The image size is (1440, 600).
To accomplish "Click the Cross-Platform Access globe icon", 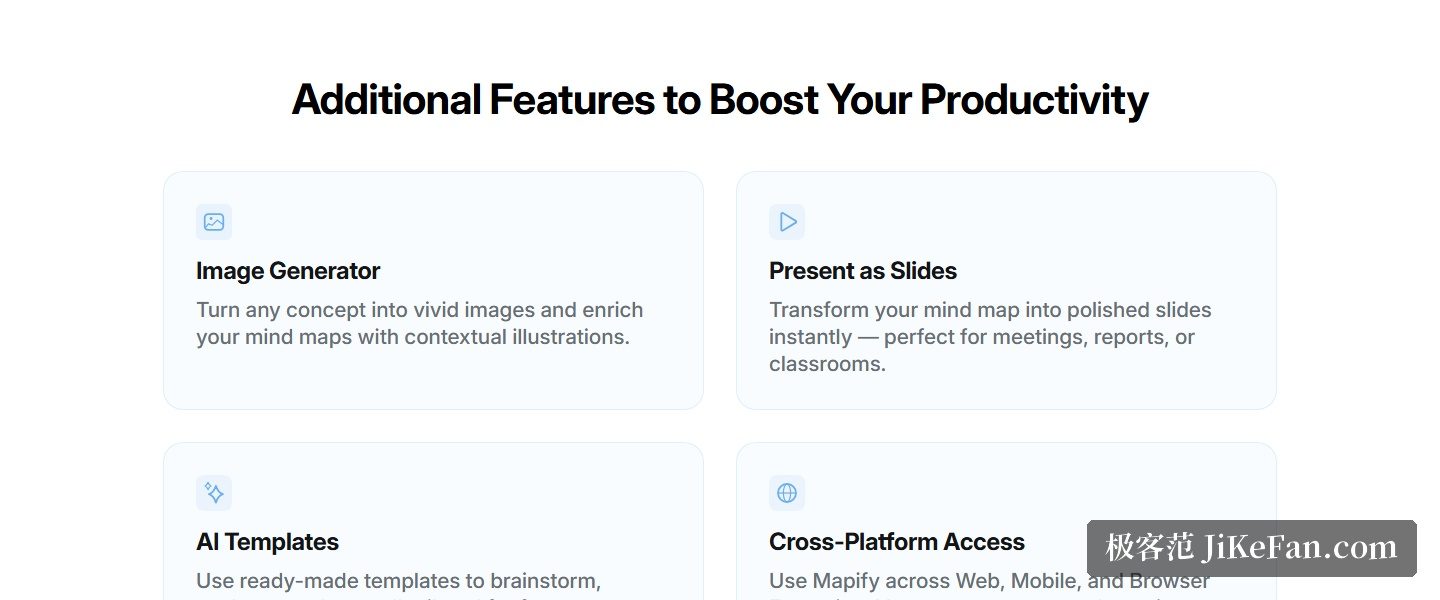I will 787,493.
